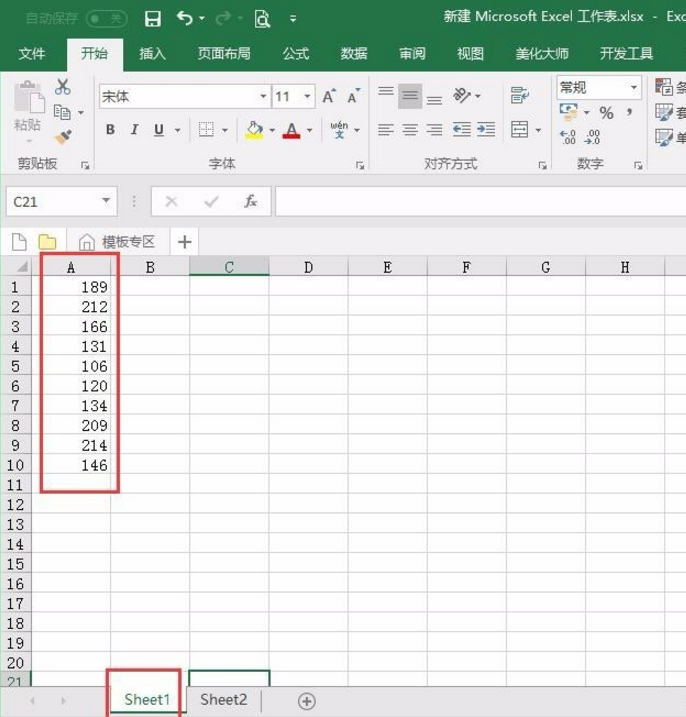Toggle align text right
The image size is (686, 717).
point(434,129)
